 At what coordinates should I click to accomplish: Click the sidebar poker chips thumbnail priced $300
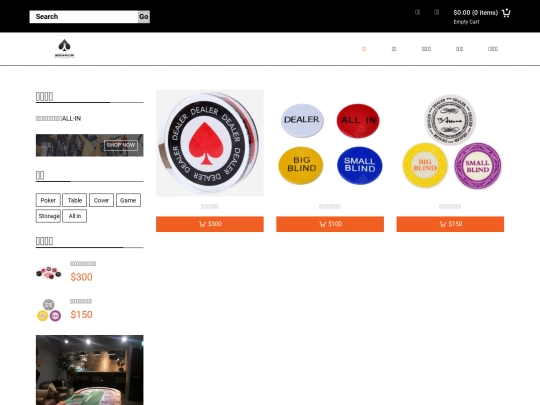click(x=49, y=273)
